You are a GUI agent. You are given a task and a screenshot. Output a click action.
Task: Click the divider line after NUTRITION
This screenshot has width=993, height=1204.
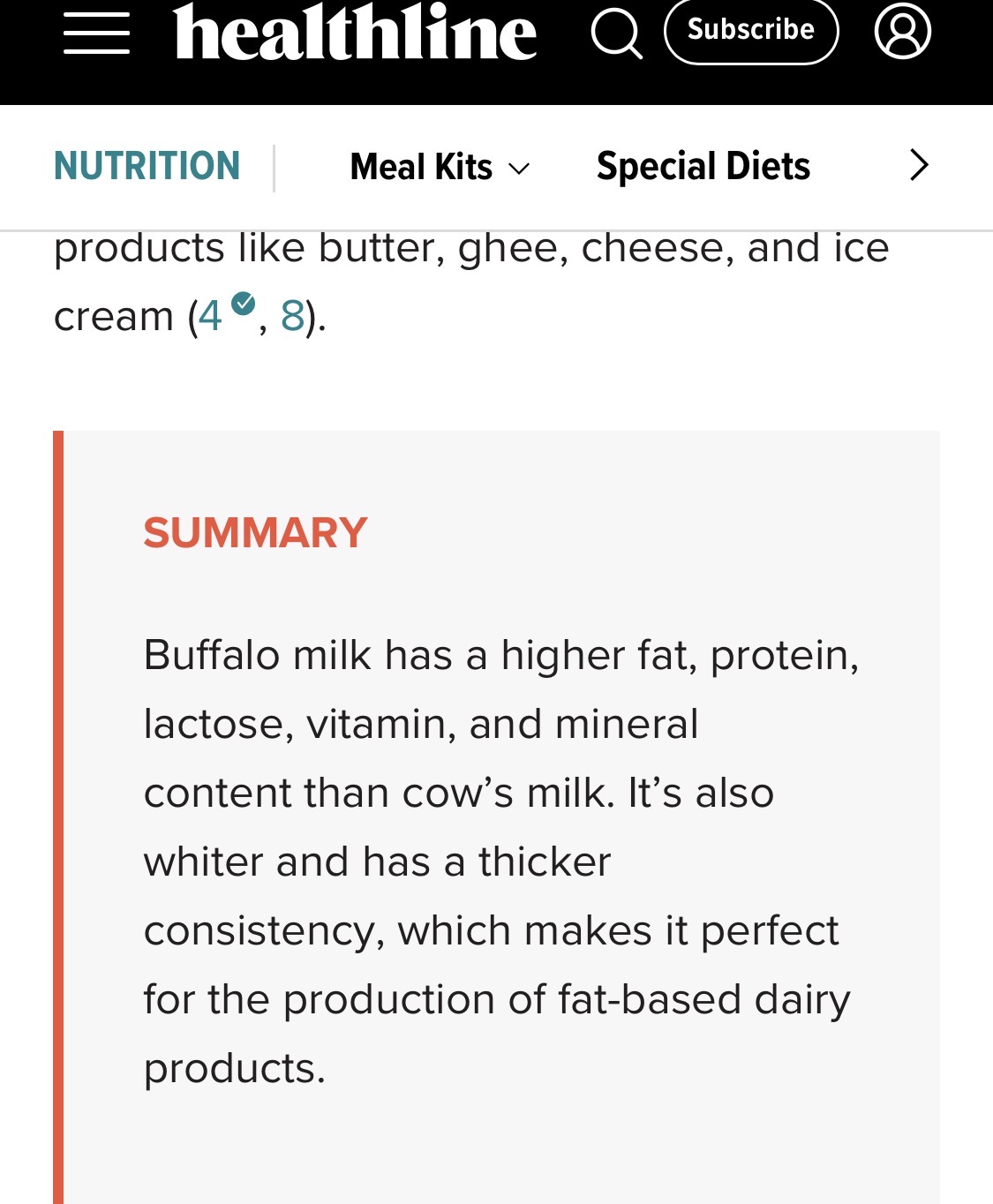point(275,168)
